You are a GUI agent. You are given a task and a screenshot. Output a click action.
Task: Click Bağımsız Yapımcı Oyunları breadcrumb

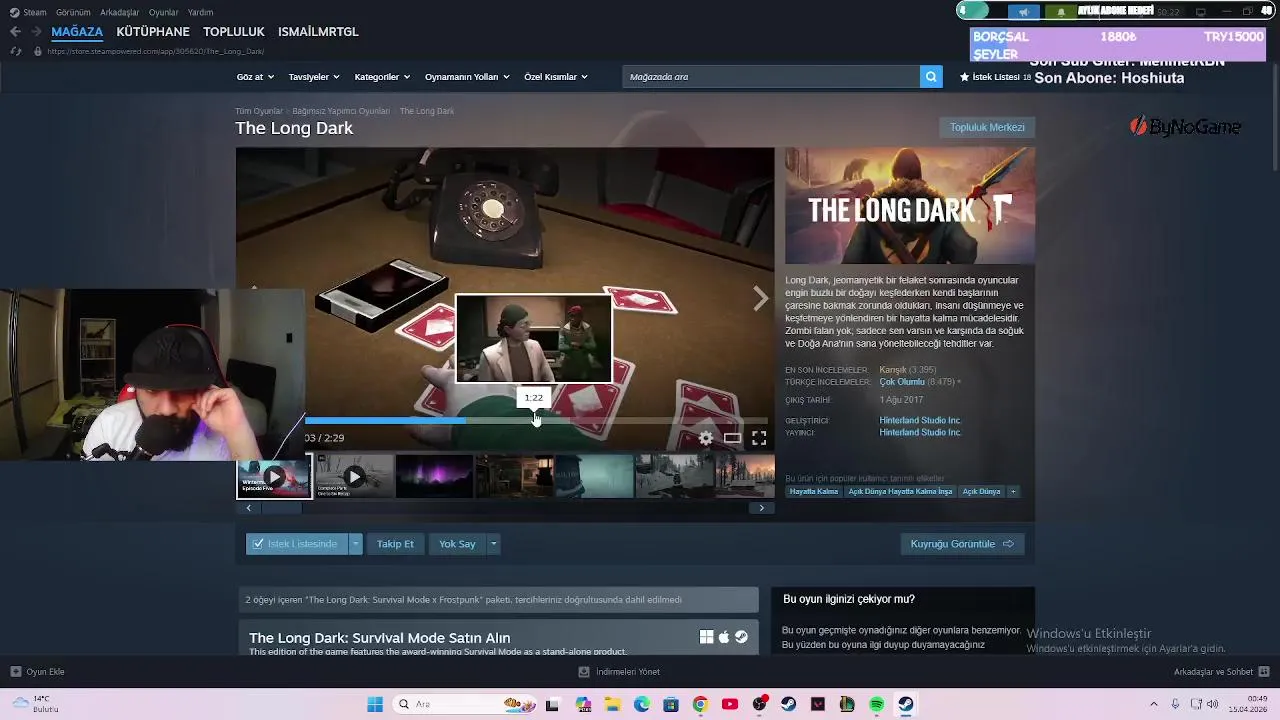pos(341,111)
